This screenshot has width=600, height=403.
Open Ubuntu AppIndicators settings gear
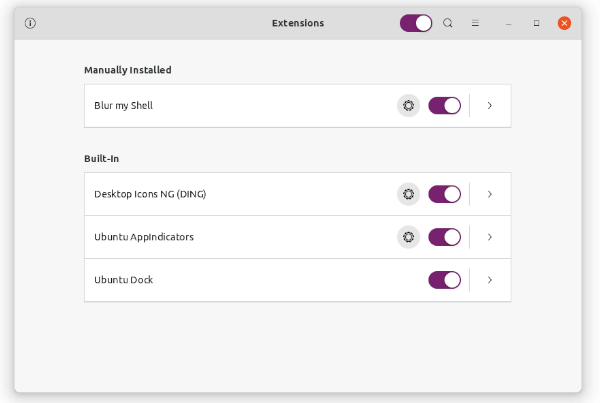point(408,237)
